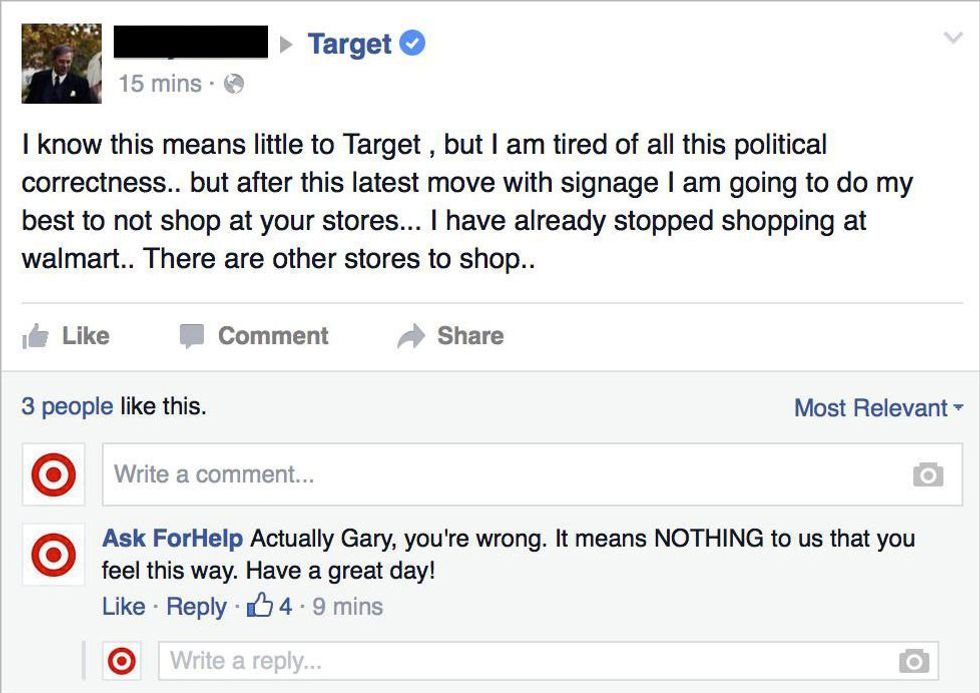Click camera icon in reply box
980x693 pixels.
pyautogui.click(x=912, y=661)
